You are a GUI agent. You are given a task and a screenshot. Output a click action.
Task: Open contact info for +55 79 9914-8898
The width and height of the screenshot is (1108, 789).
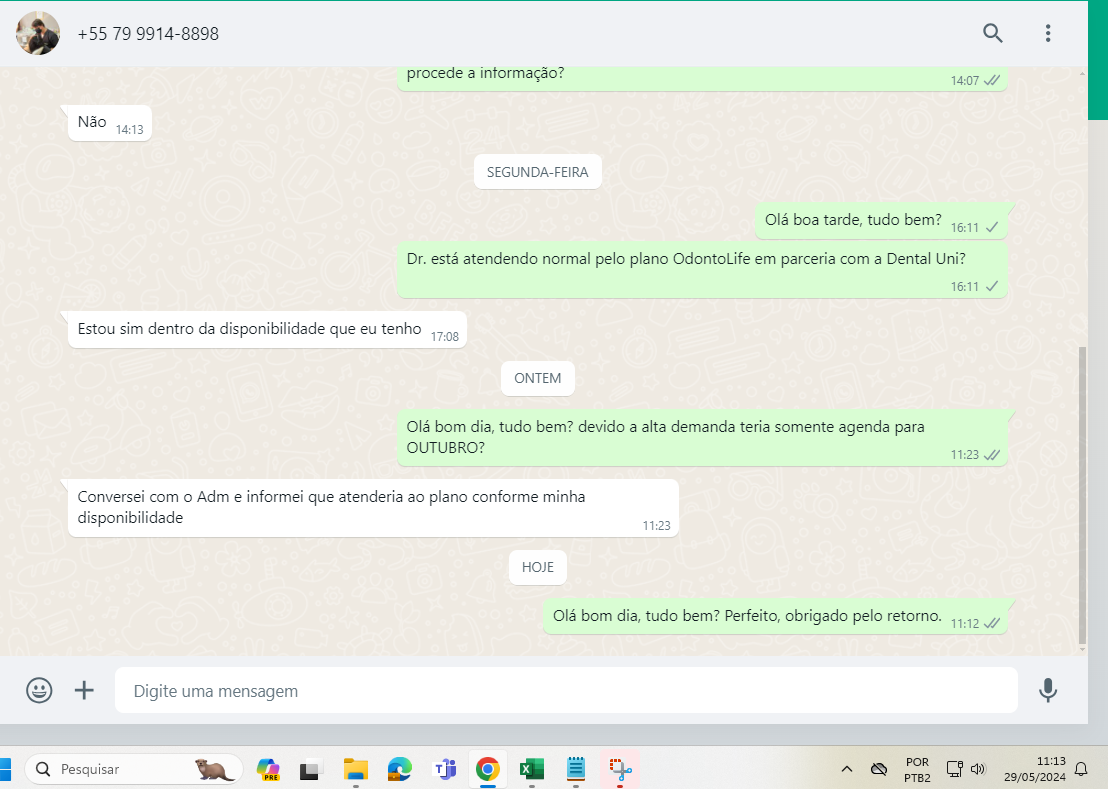[148, 34]
